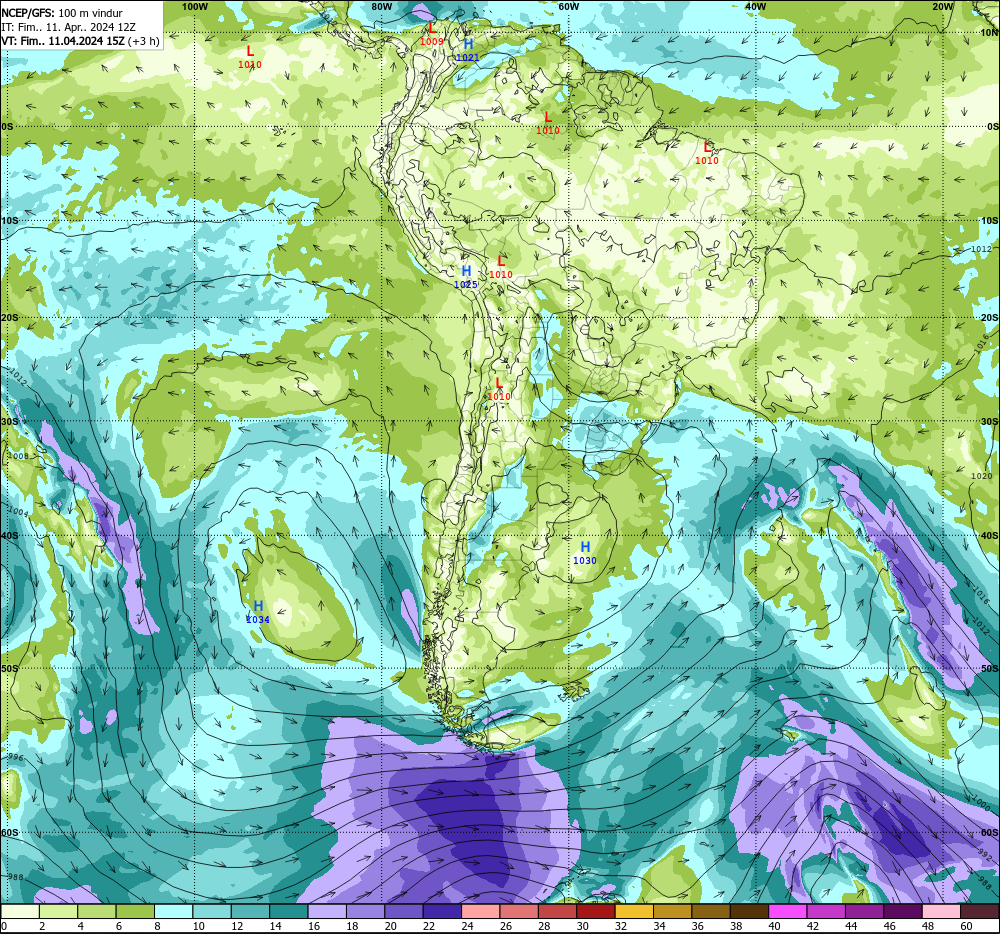Pick the cyan legend swatch between 8 and 10

(173, 911)
